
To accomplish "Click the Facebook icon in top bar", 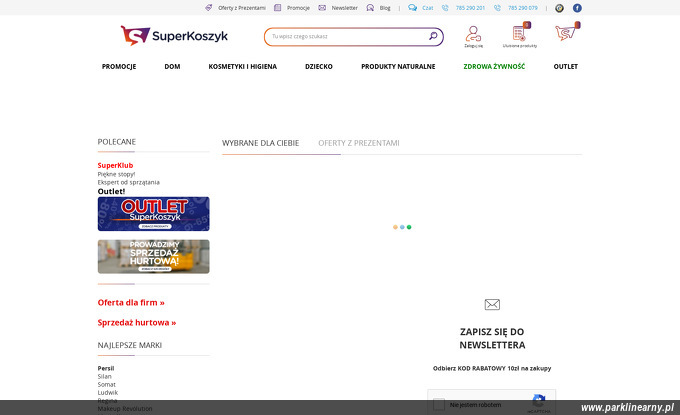I will pos(577,8).
